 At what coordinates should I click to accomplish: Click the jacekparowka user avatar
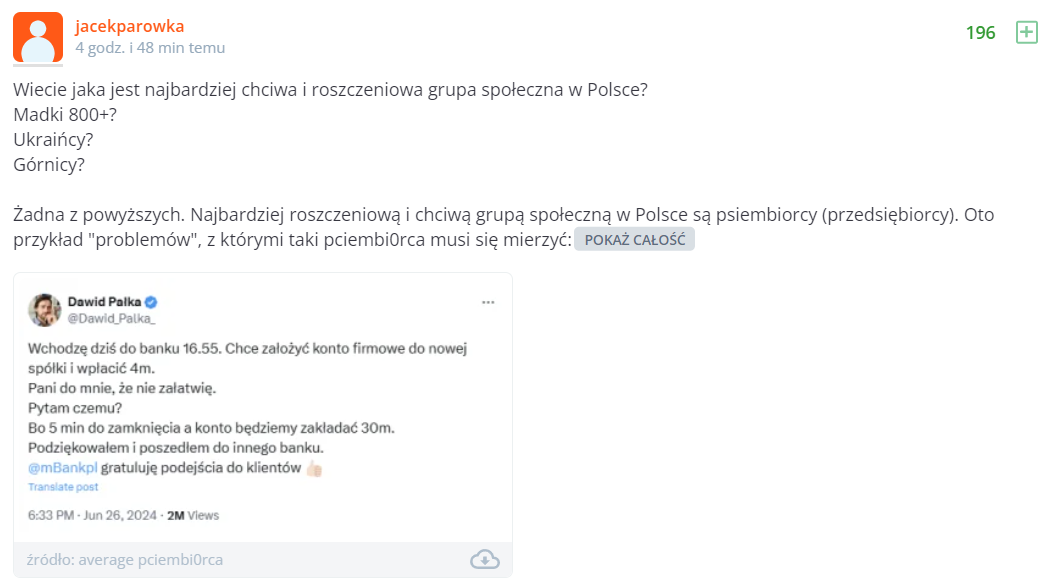38,38
